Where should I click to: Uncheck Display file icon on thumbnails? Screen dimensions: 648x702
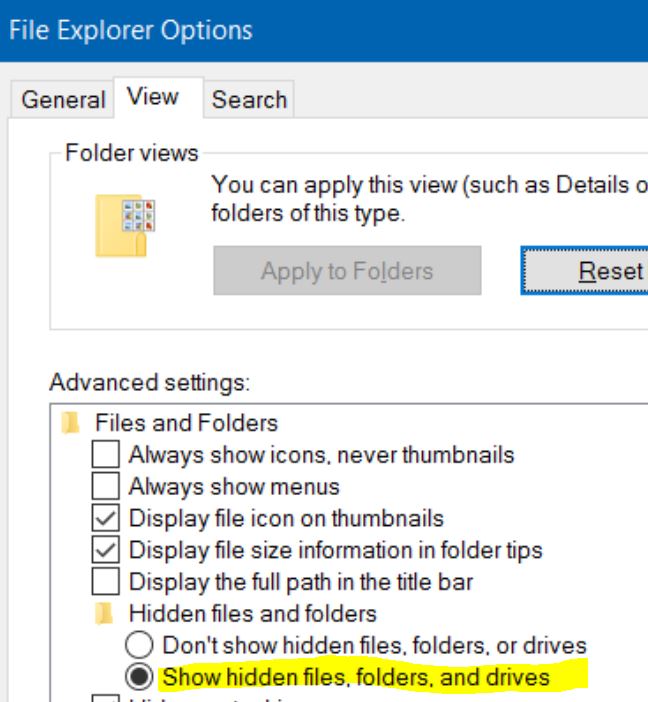(106, 518)
